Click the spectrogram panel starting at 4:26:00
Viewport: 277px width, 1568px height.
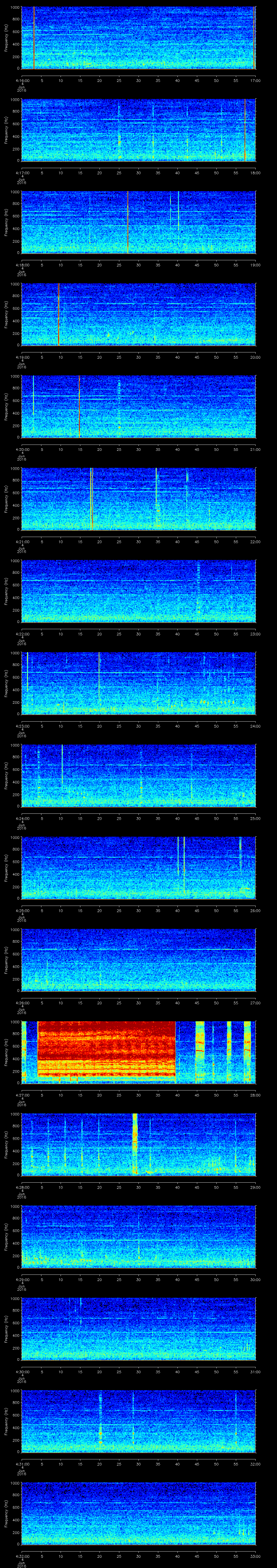tap(138, 960)
